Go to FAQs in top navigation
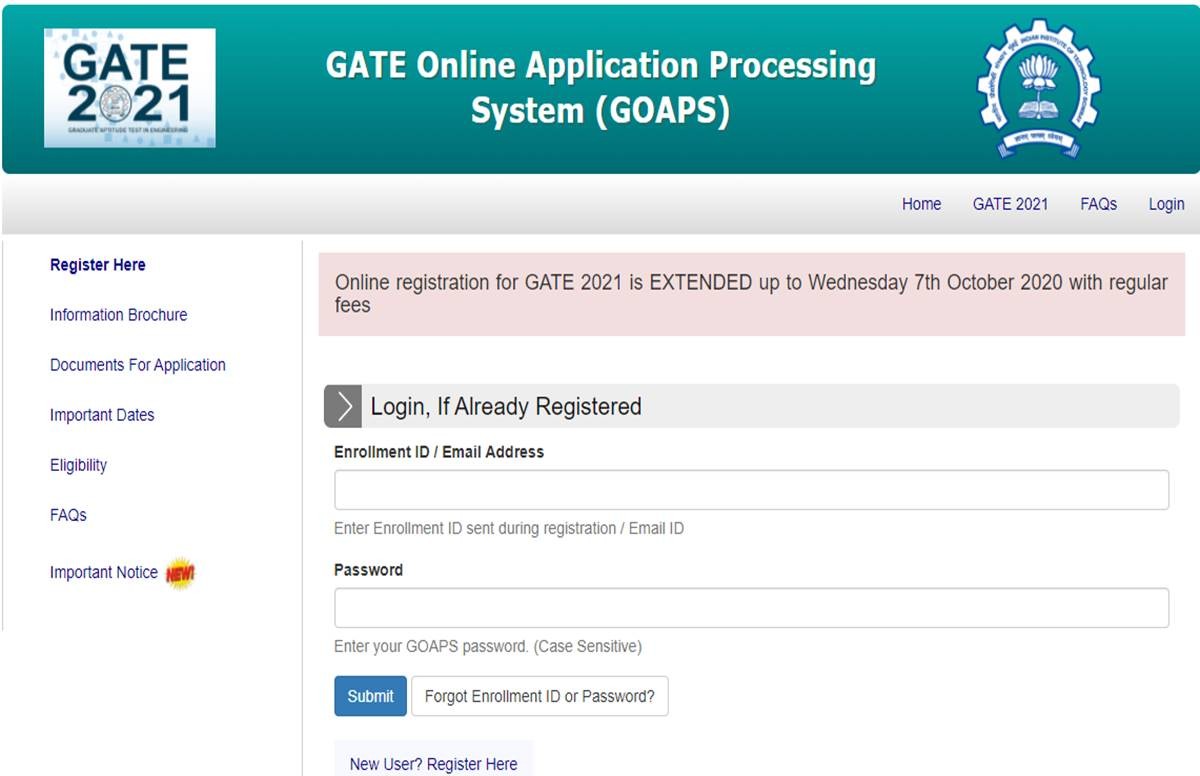 click(x=1098, y=204)
